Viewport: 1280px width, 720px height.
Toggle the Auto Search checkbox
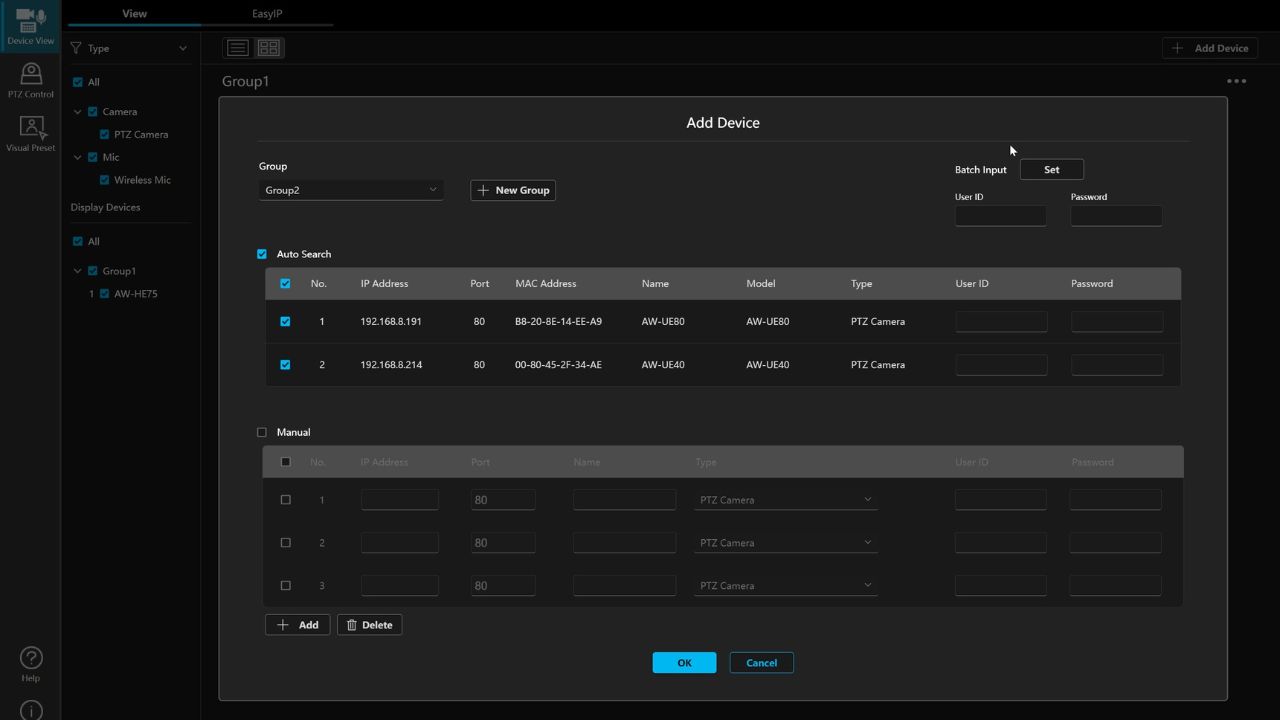point(262,254)
